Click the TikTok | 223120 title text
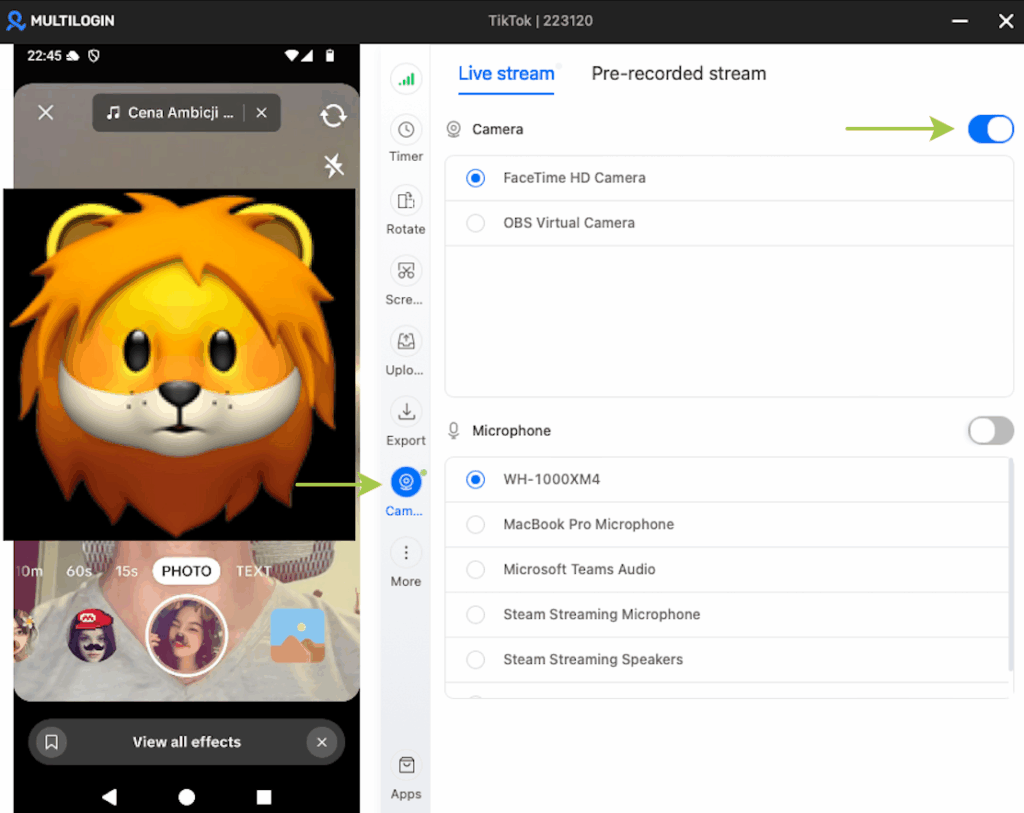 [x=541, y=20]
